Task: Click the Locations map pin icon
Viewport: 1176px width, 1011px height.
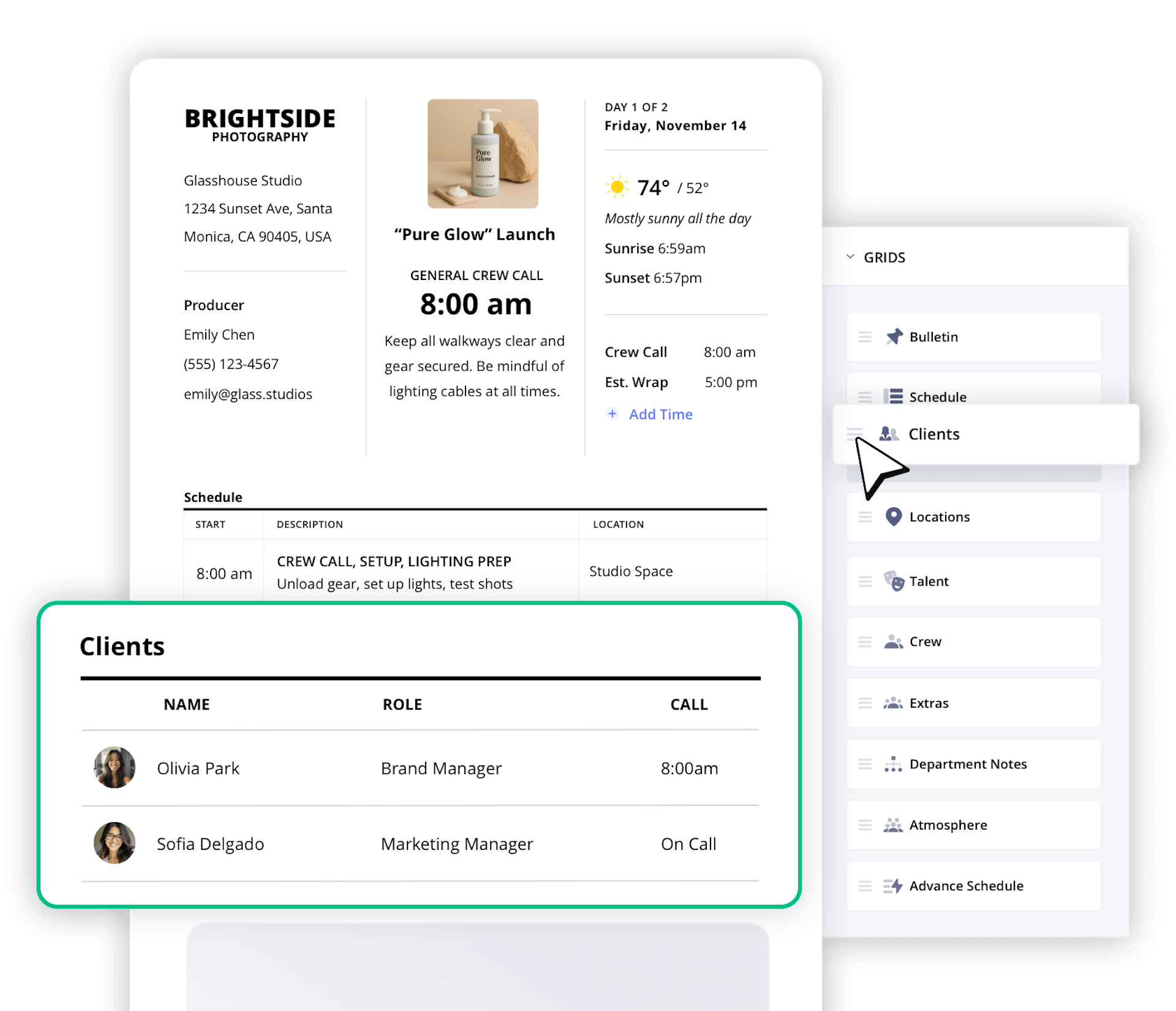Action: pyautogui.click(x=894, y=517)
